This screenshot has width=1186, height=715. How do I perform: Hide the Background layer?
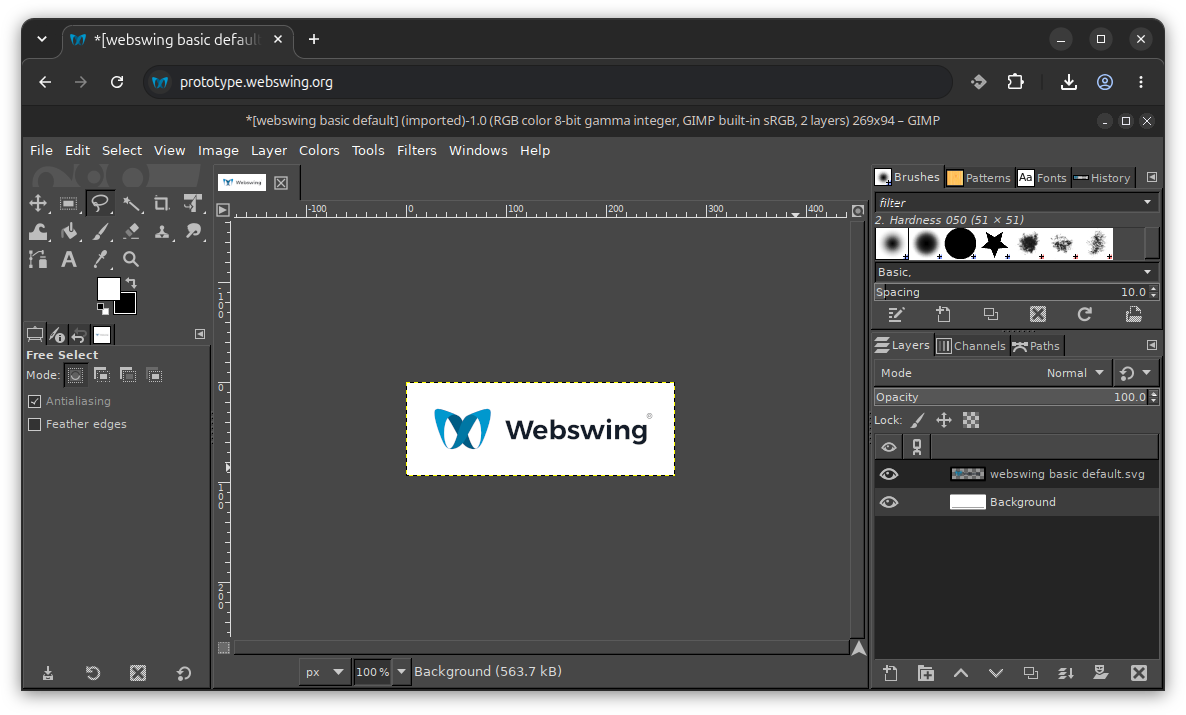click(x=889, y=502)
